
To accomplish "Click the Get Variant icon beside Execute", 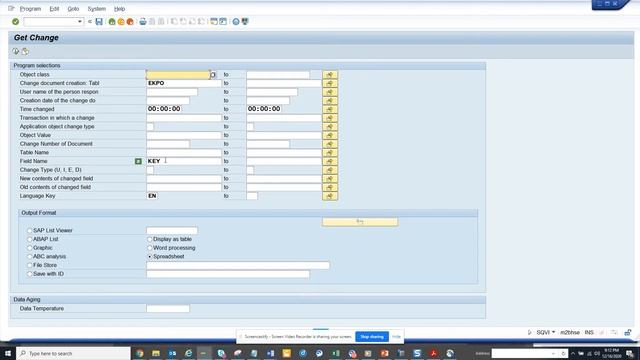I will tap(25, 51).
